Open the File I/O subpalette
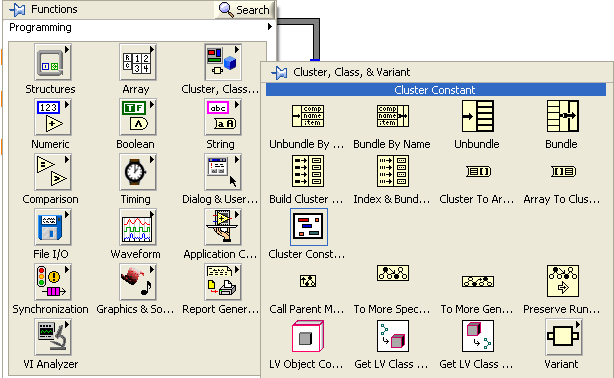 (52, 227)
